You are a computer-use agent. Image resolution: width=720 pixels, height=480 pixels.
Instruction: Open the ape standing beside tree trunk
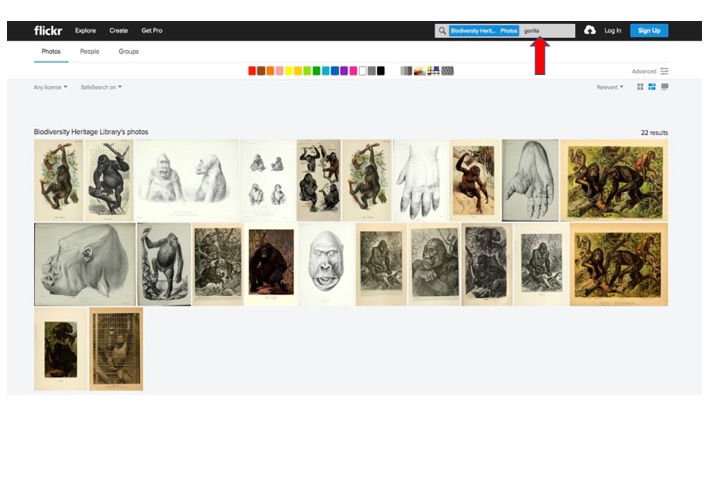(164, 264)
